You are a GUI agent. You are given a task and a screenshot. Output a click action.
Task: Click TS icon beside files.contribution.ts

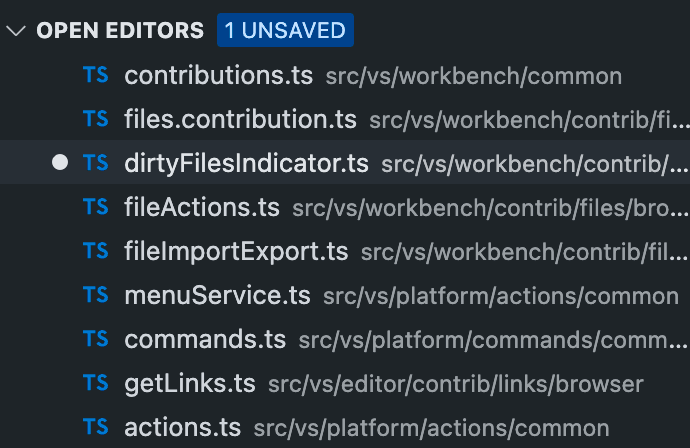(96, 120)
